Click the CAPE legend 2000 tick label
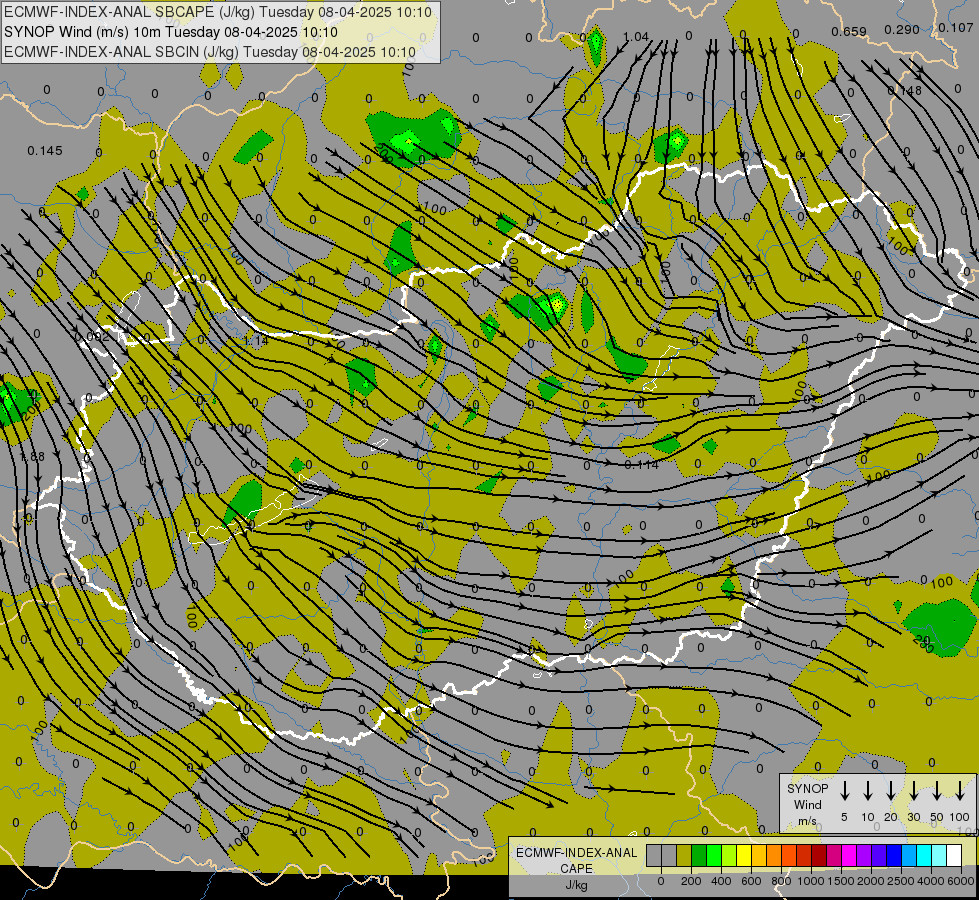This screenshot has width=979, height=900. [x=871, y=881]
